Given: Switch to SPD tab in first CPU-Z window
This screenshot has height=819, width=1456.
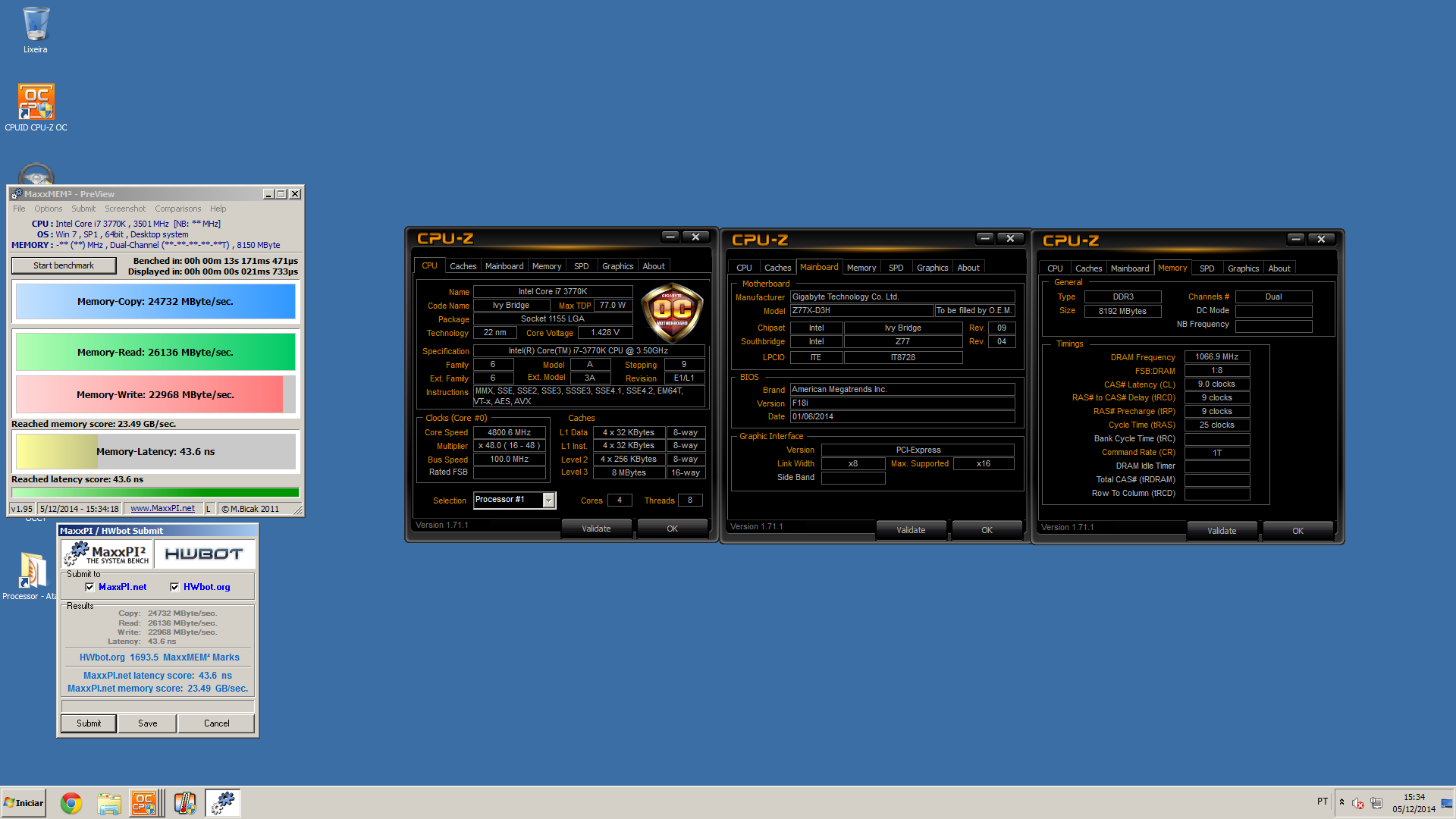Looking at the screenshot, I should click(x=582, y=266).
